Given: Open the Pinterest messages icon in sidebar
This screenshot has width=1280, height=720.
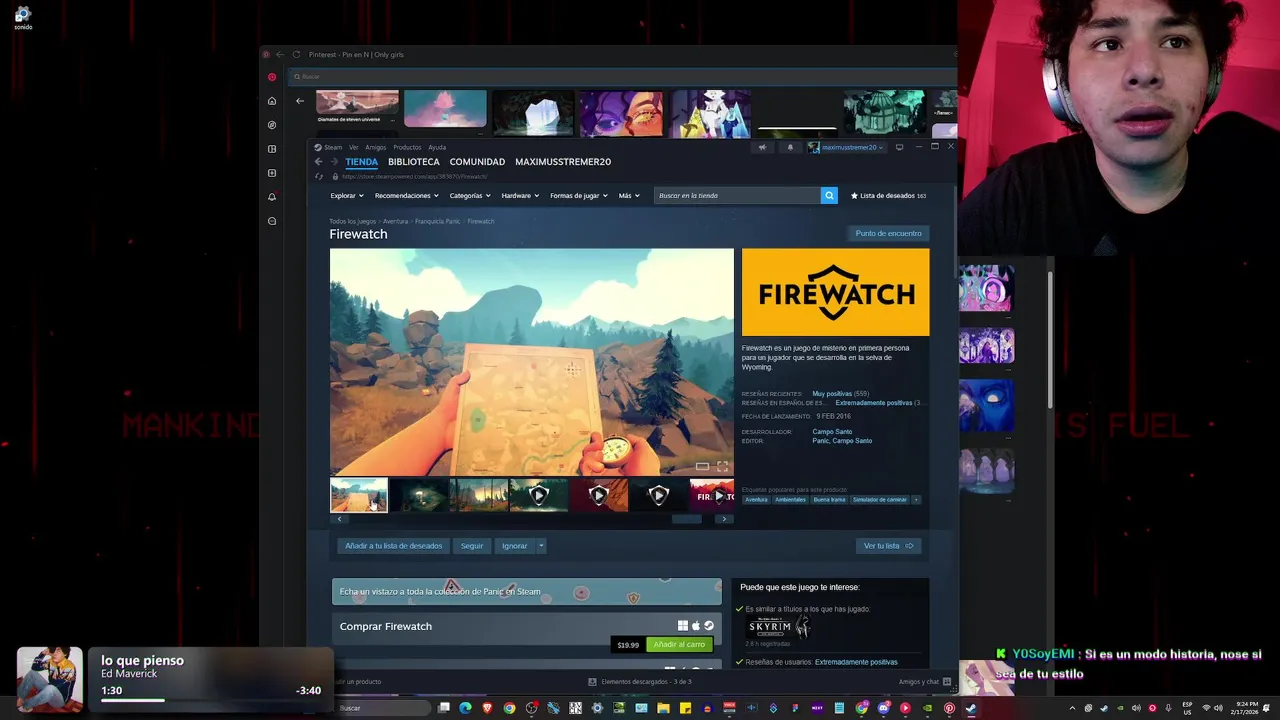Looking at the screenshot, I should coord(272,221).
